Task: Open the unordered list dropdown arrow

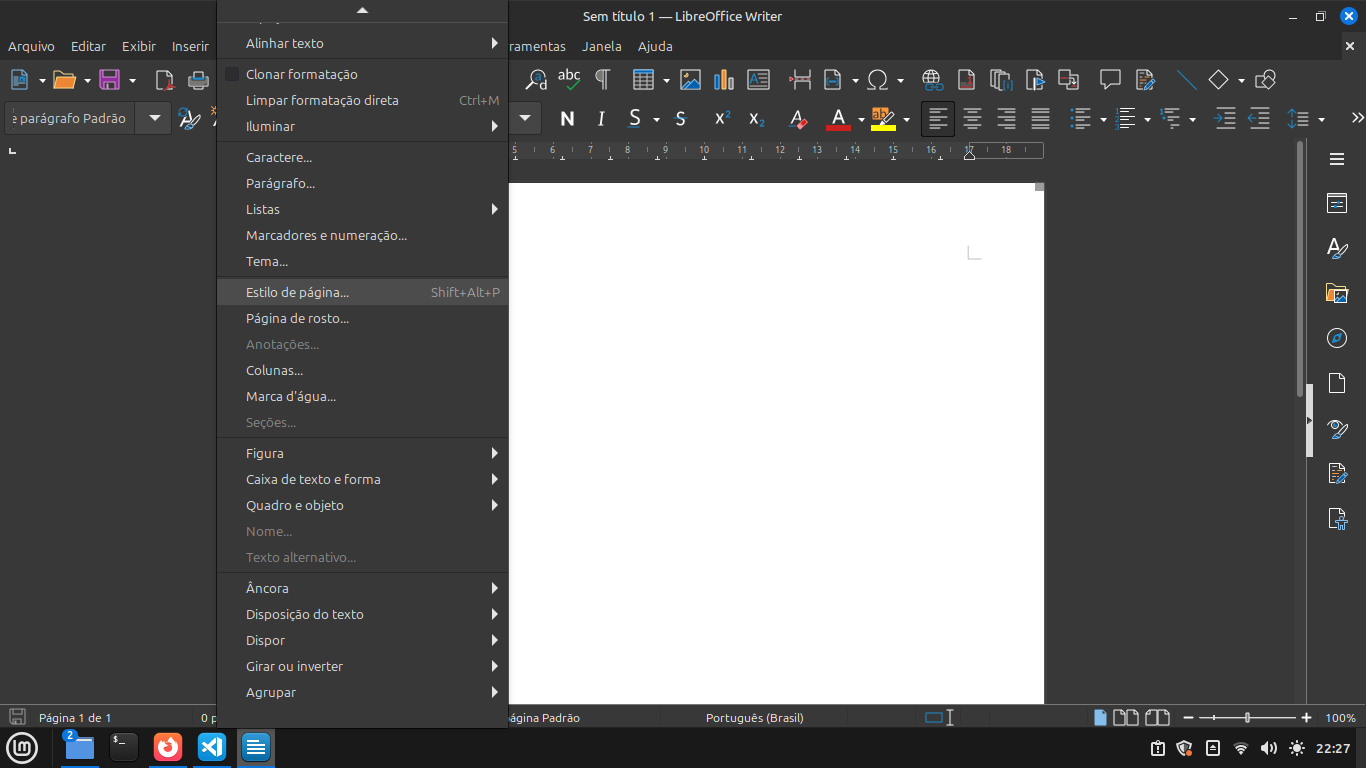Action: 1103,119
